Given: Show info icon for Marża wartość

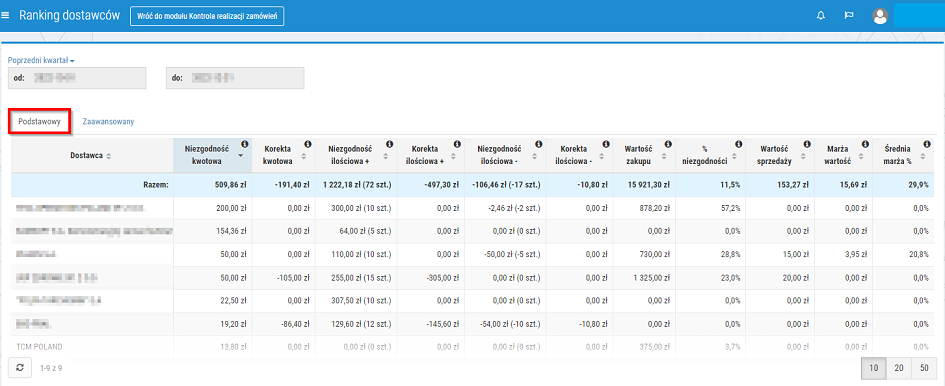Looking at the screenshot, I should [x=865, y=144].
